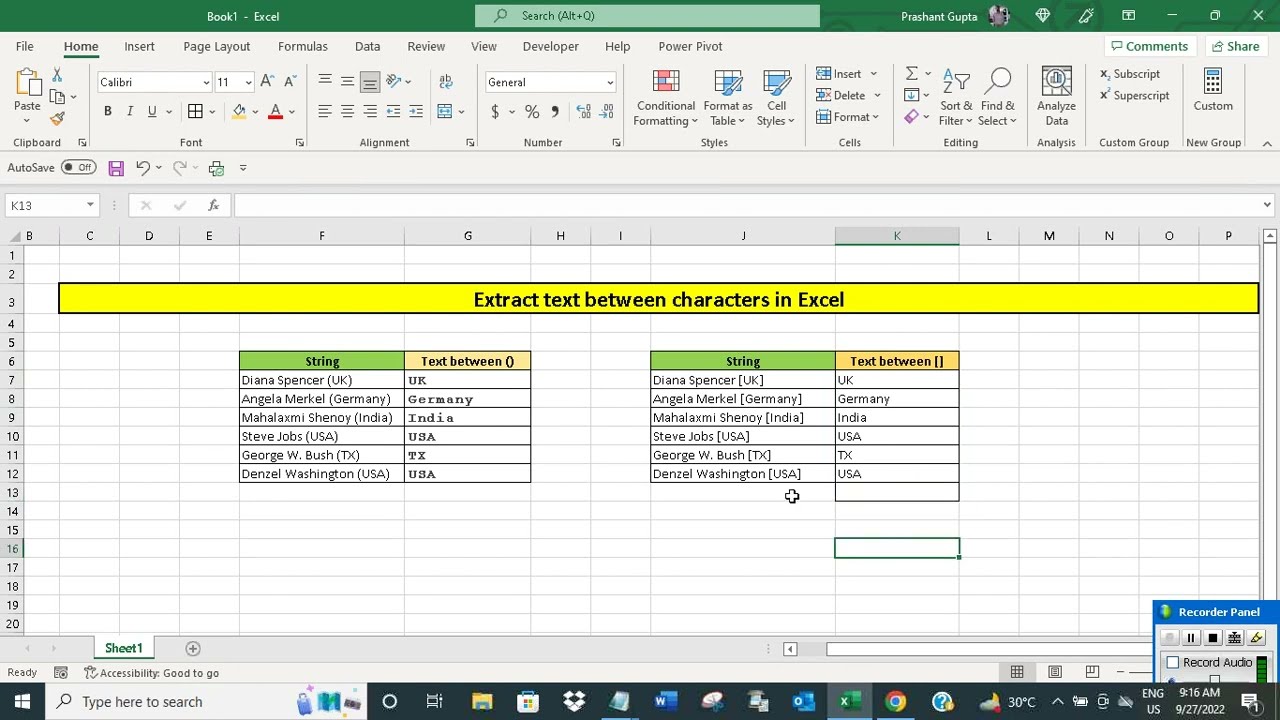This screenshot has width=1280, height=720.
Task: Apply Comma Style number format
Action: (x=555, y=111)
